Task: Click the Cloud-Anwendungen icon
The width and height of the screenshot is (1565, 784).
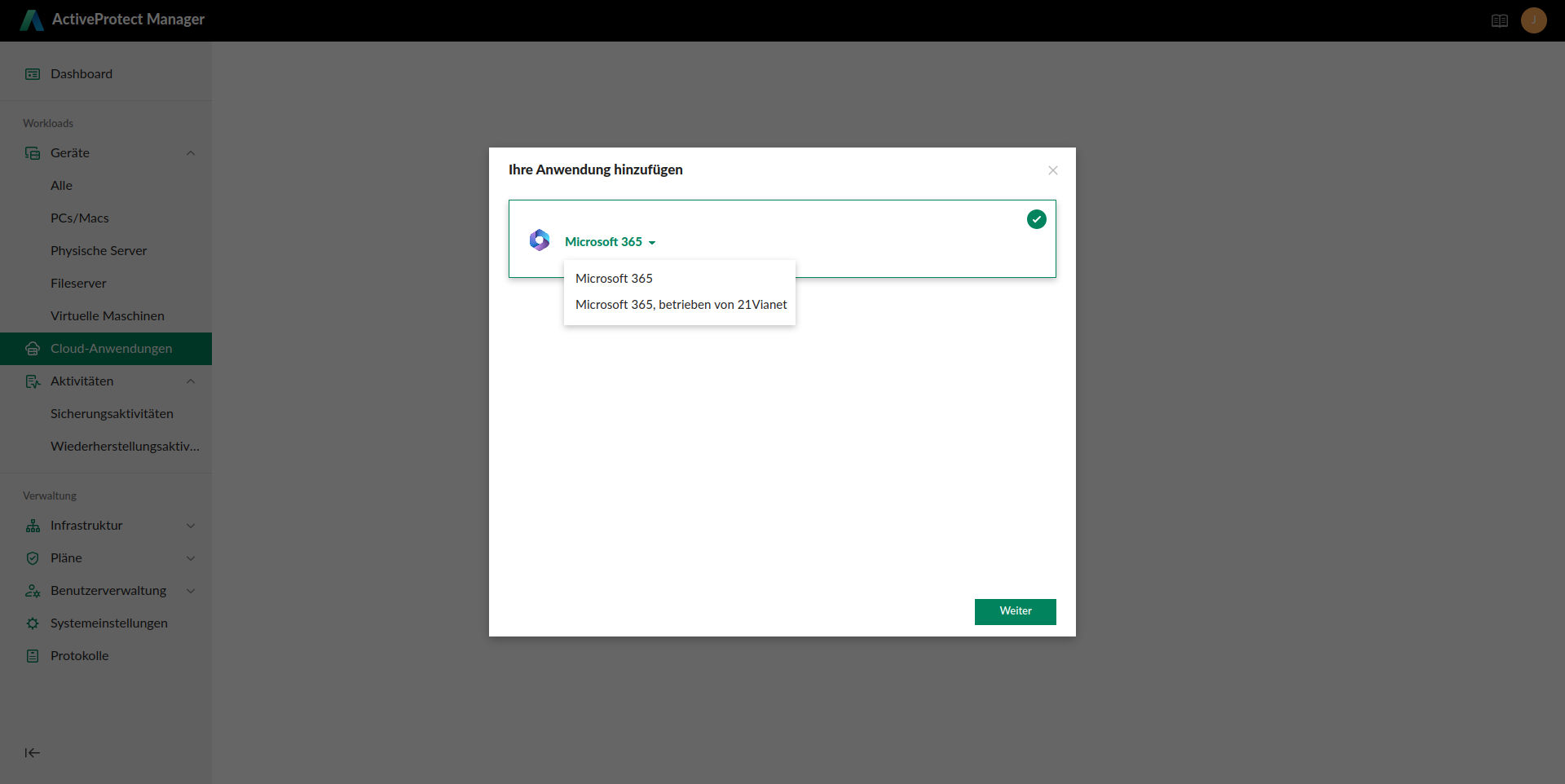Action: 33,349
